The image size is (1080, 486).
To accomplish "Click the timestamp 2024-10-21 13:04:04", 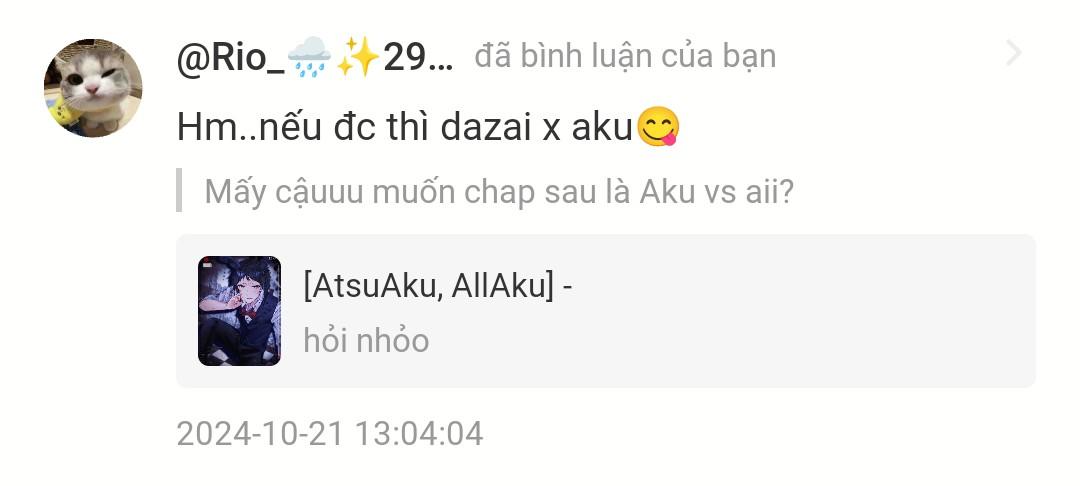I will 330,434.
